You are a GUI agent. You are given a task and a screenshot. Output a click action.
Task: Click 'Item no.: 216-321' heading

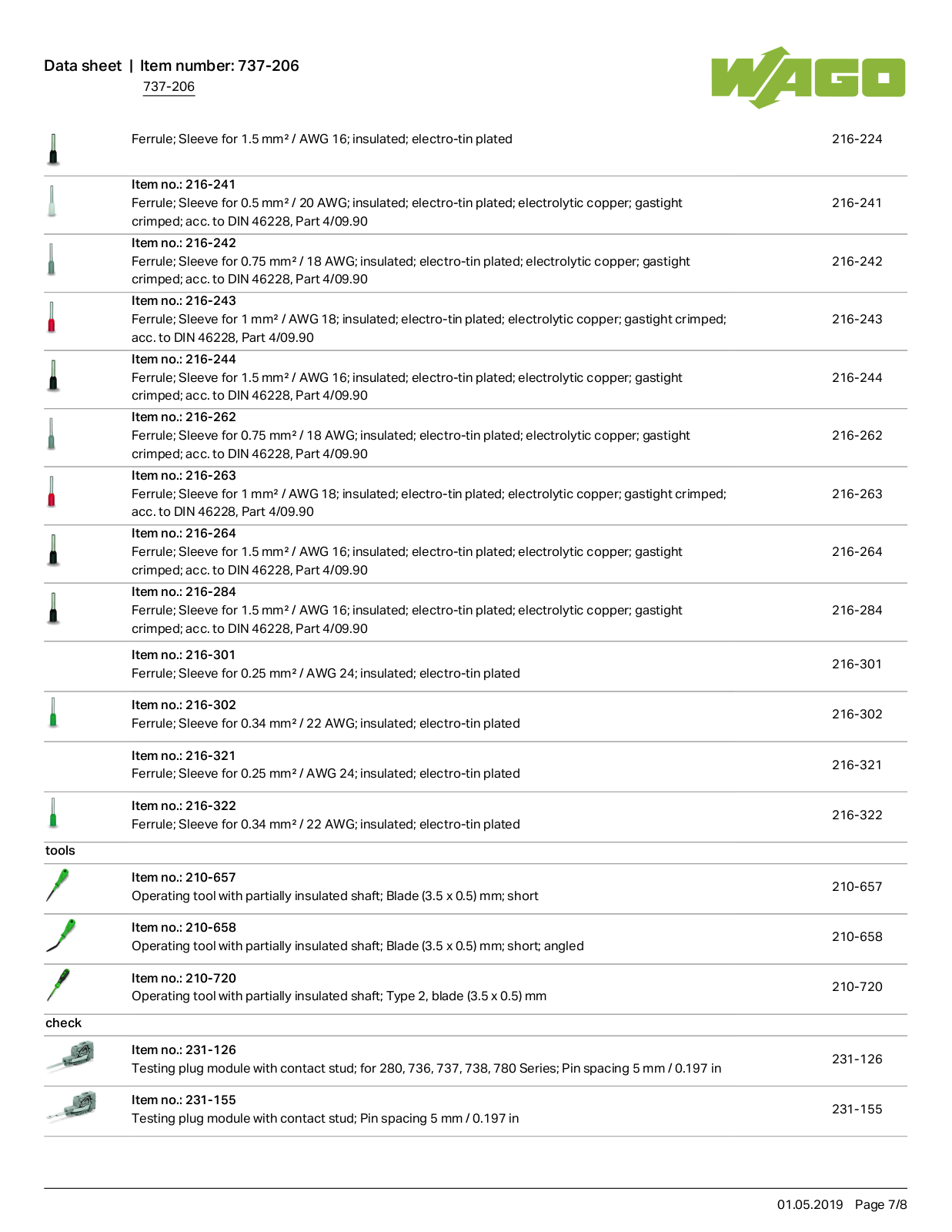pos(184,755)
